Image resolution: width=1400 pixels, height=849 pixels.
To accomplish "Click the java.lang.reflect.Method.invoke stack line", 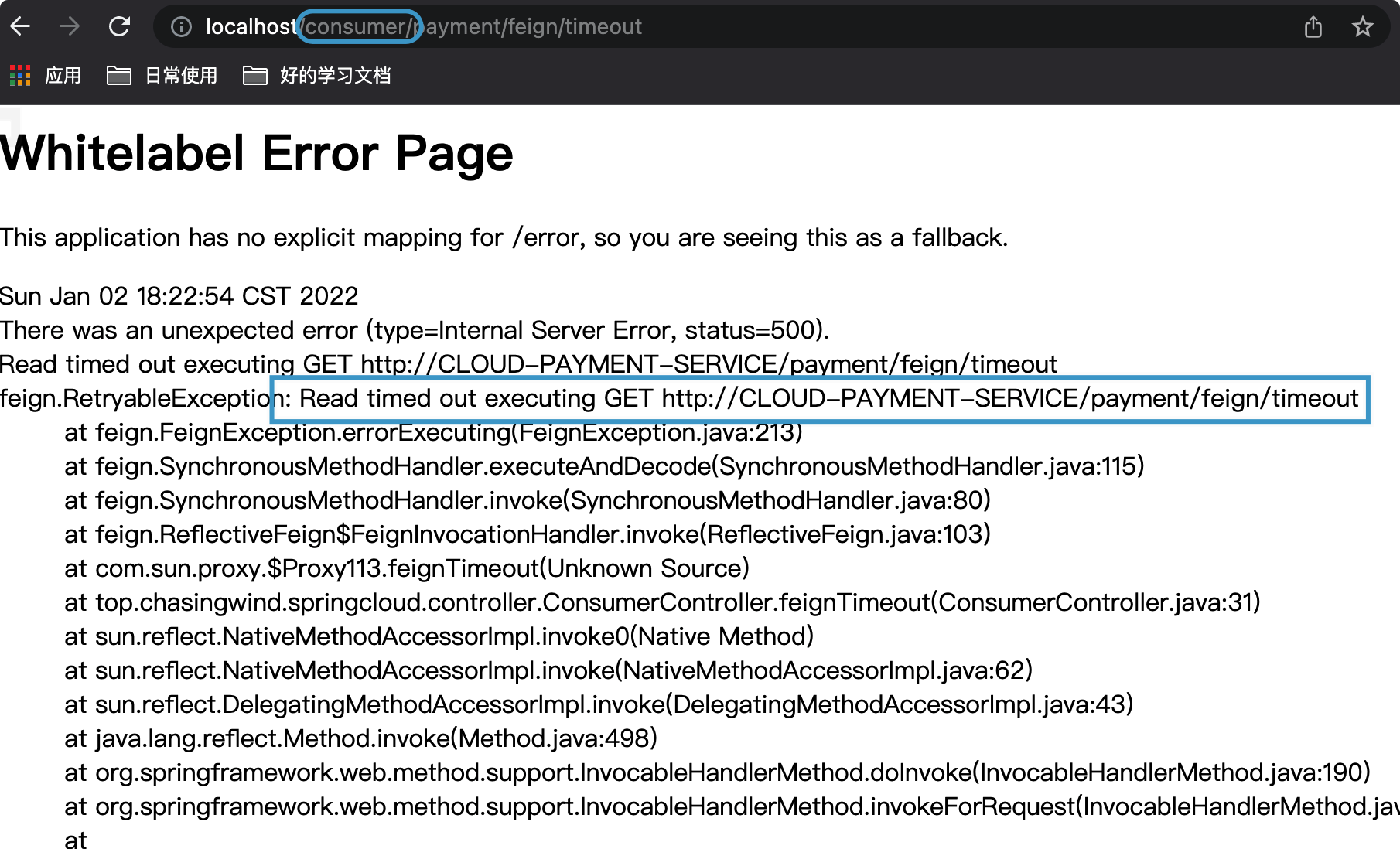I will pyautogui.click(x=361, y=738).
